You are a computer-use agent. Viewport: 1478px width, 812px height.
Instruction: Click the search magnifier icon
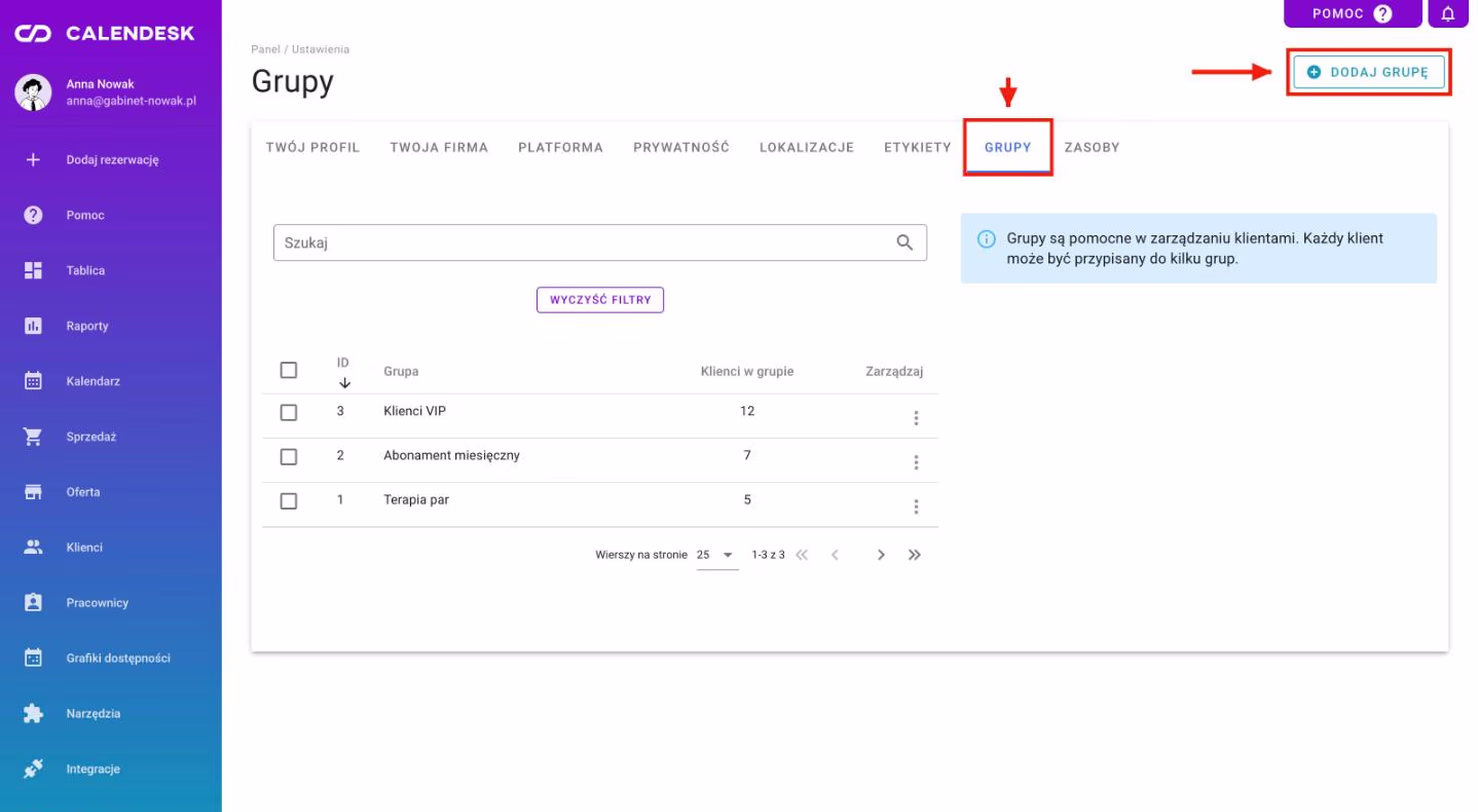point(905,242)
